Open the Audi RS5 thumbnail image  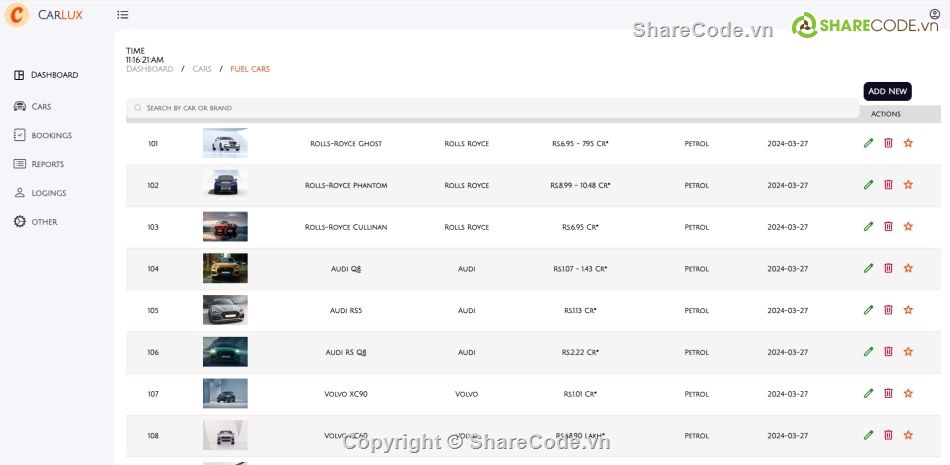[x=225, y=310]
